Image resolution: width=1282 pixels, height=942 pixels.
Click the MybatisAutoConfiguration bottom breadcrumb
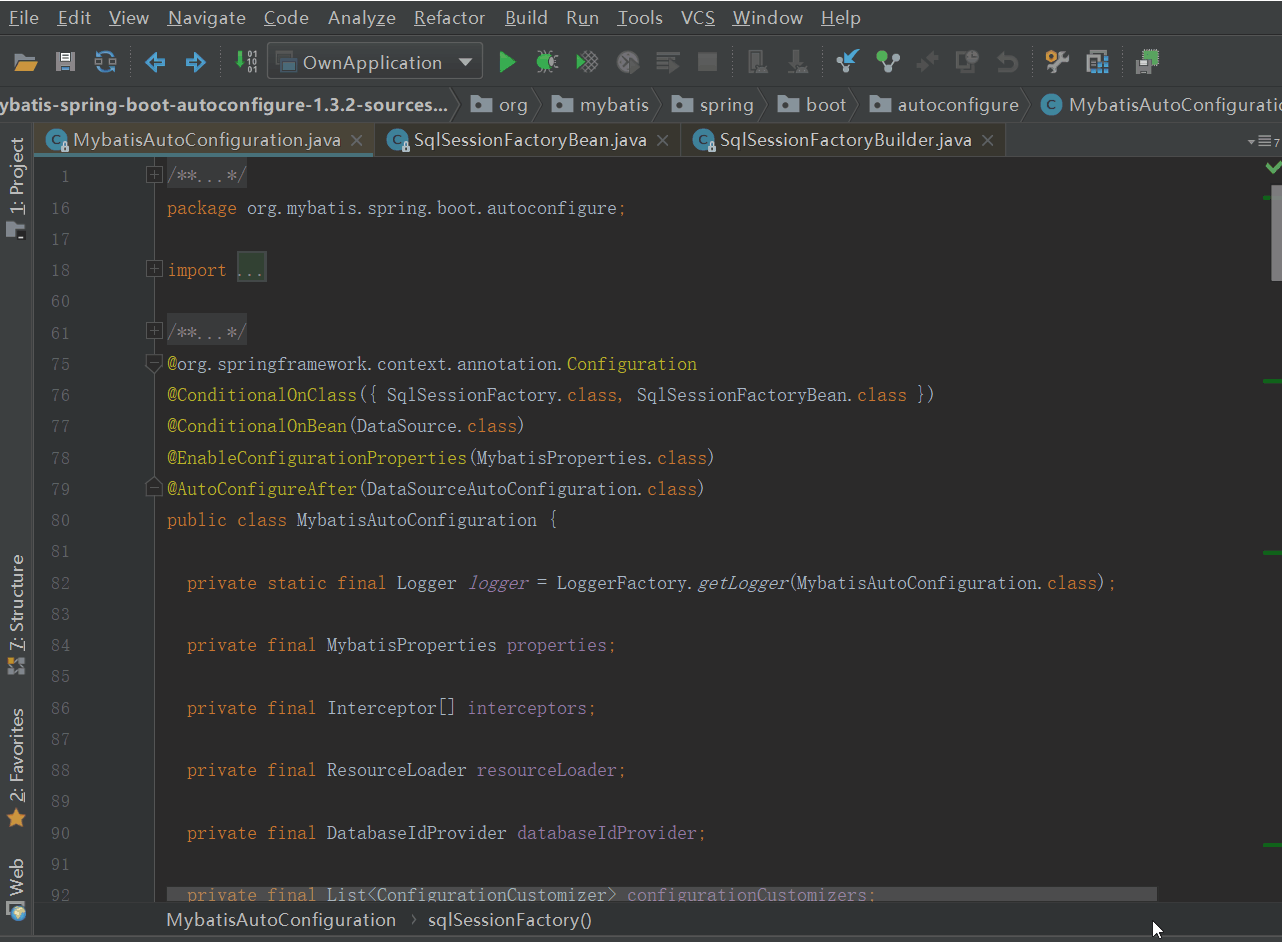point(281,920)
